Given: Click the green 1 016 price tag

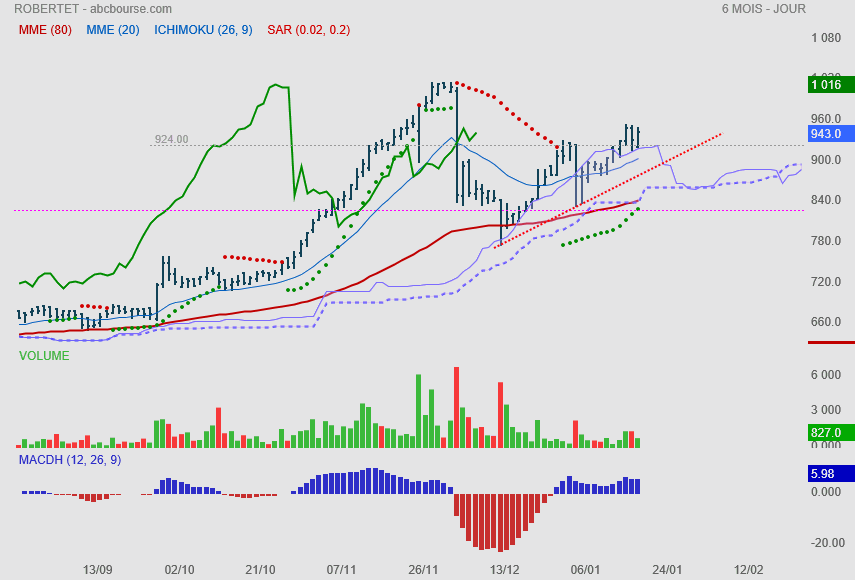Looking at the screenshot, I should pyautogui.click(x=831, y=84).
